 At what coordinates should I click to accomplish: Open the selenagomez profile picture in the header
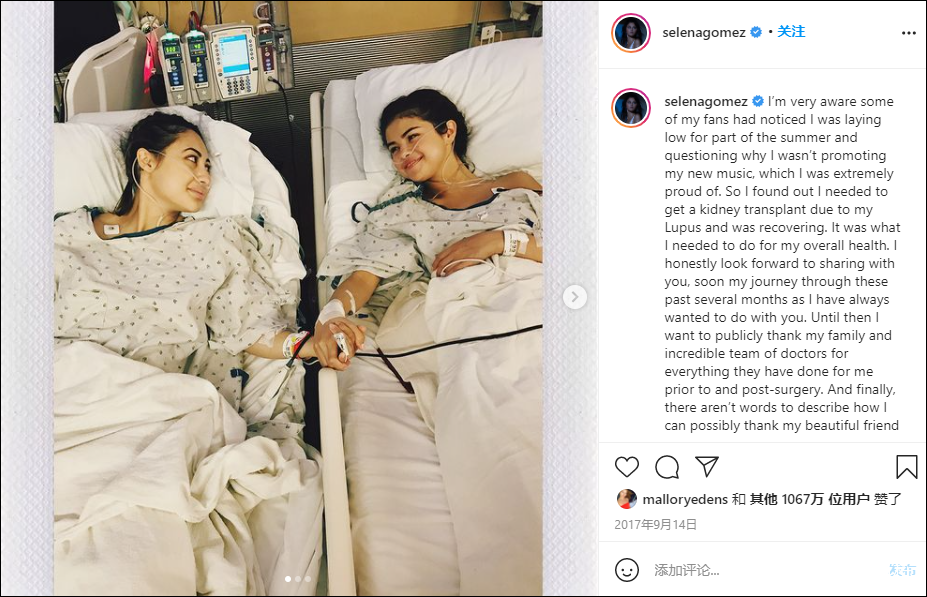[631, 33]
